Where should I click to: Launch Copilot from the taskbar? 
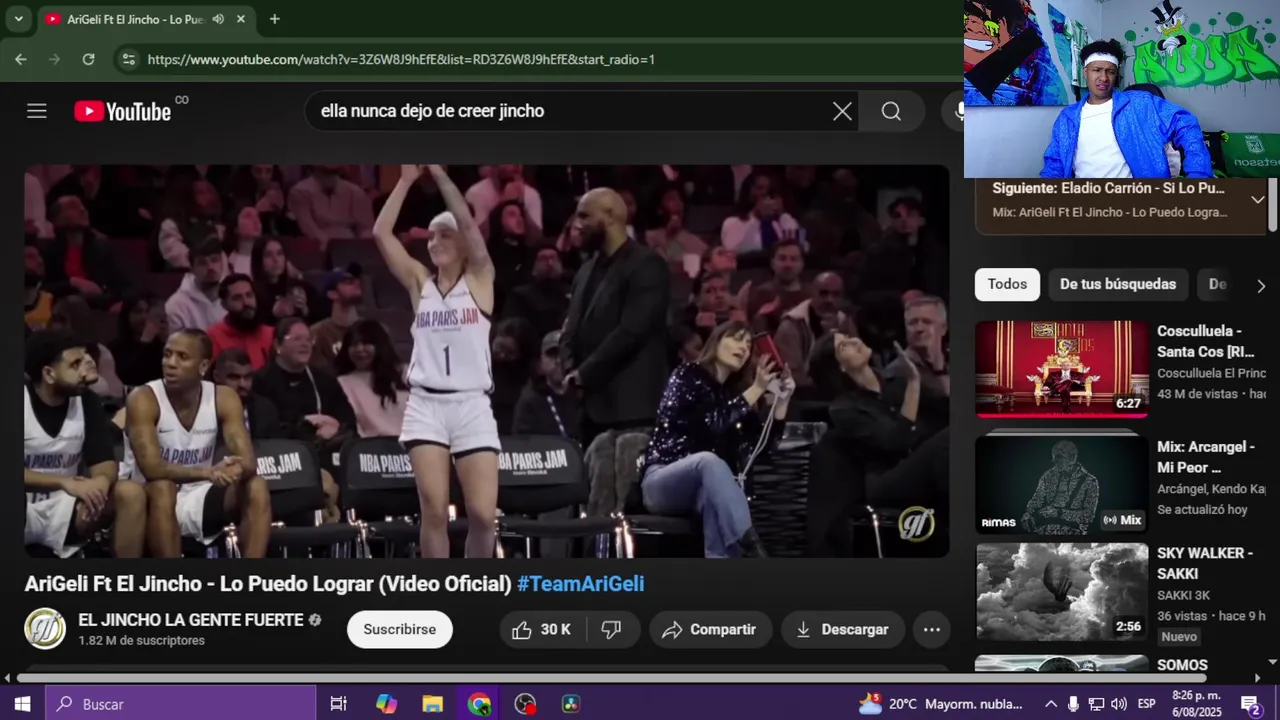click(x=386, y=704)
